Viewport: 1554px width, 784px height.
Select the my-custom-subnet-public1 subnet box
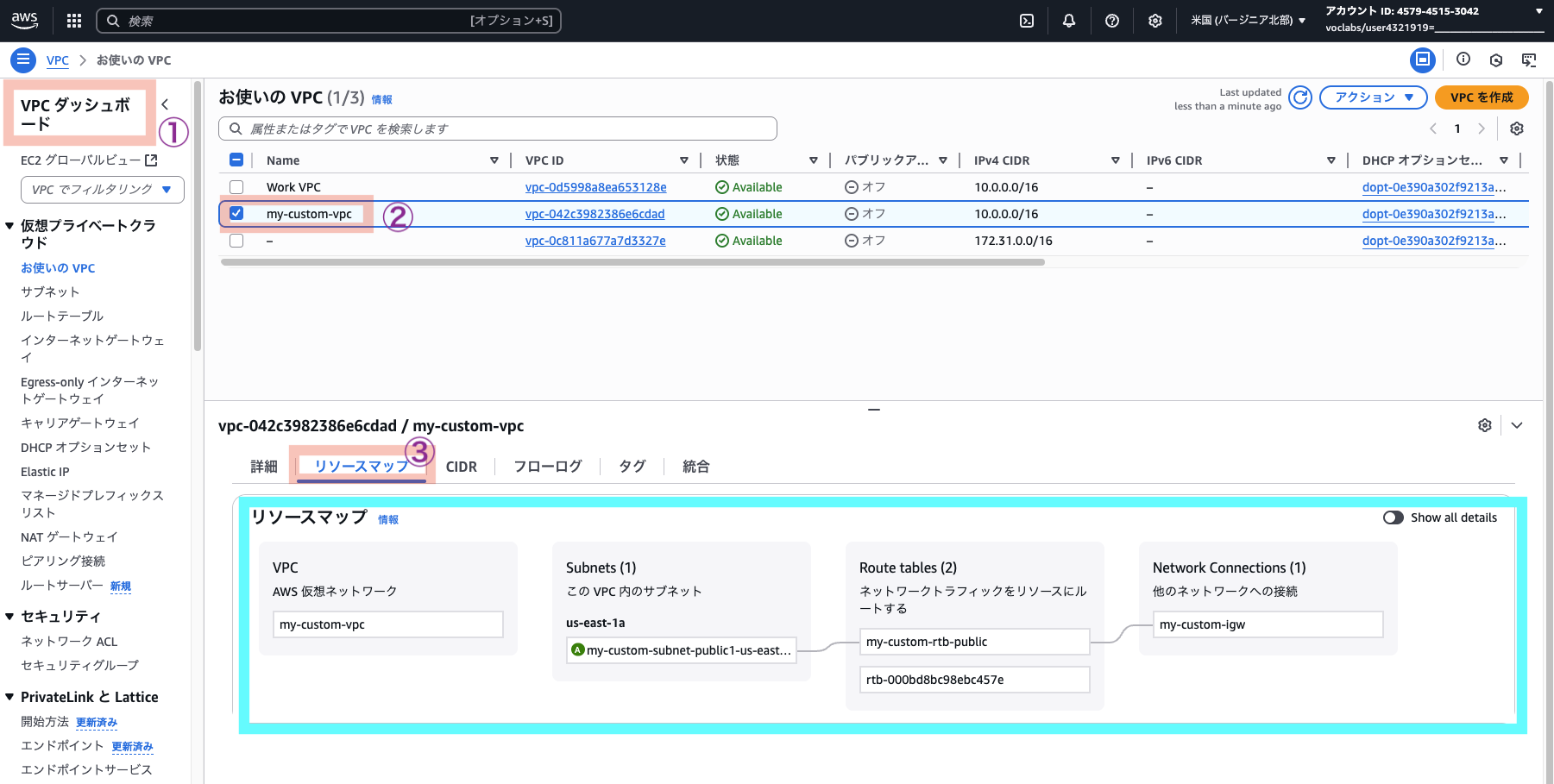click(682, 650)
